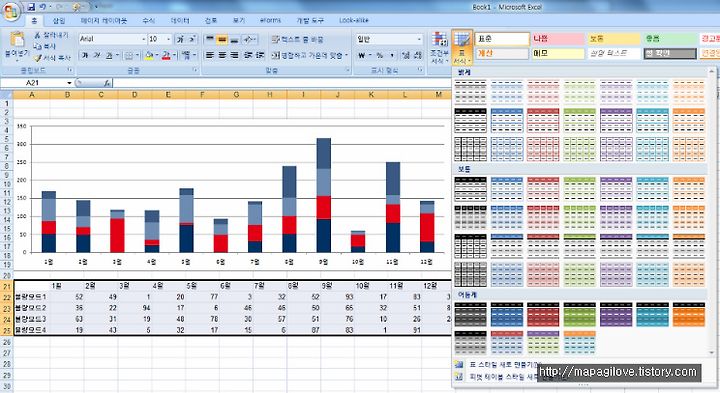Apply 메모 (Note) cell style
720x393 pixels.
(557, 53)
